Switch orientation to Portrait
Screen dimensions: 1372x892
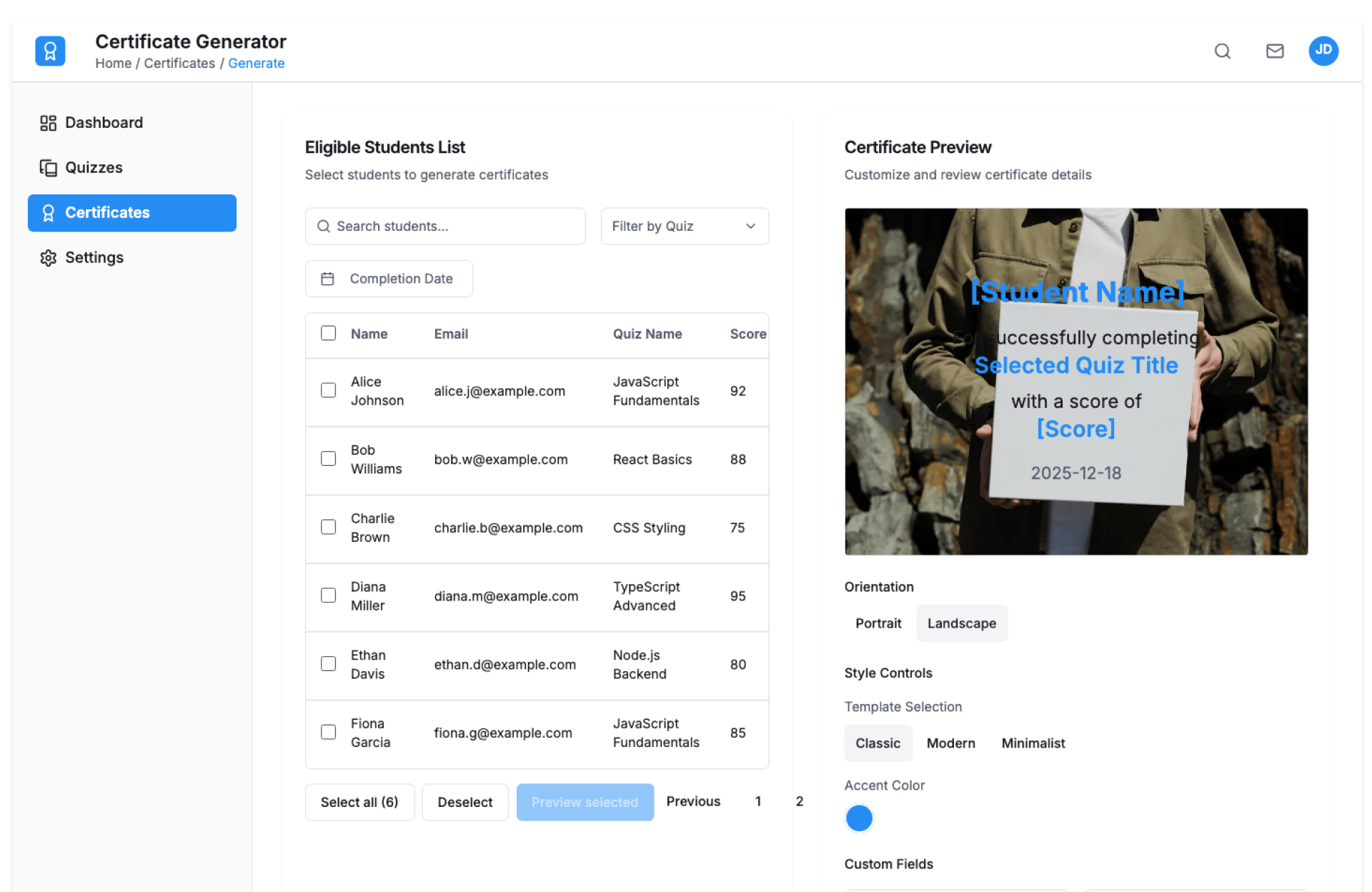[x=878, y=623]
